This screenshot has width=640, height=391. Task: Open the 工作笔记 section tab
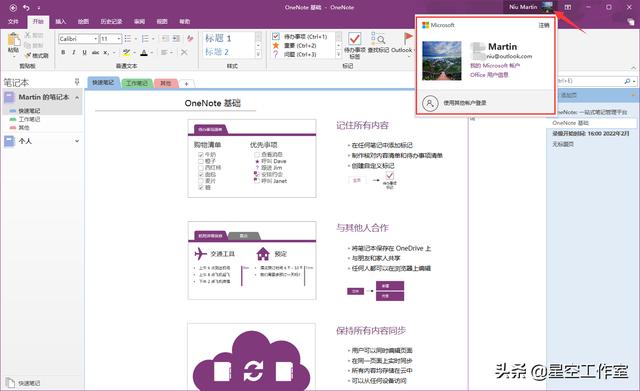[137, 83]
